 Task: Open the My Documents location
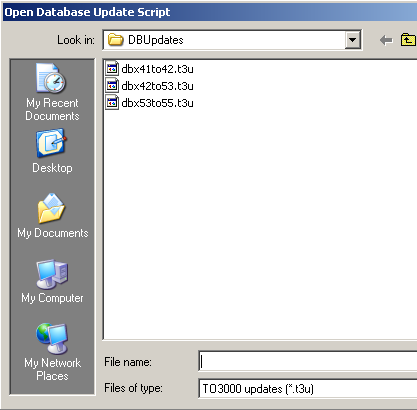pos(52,216)
